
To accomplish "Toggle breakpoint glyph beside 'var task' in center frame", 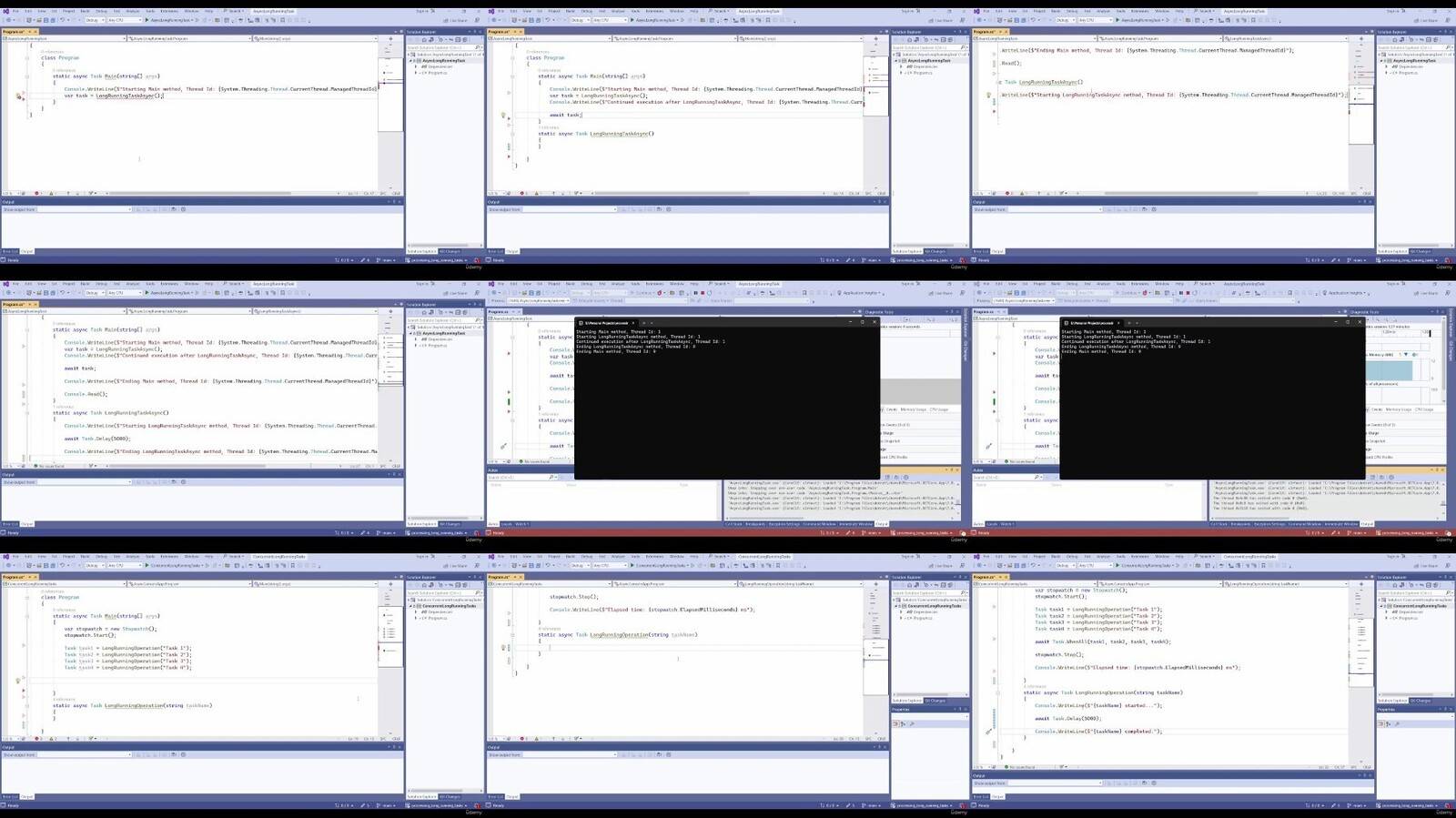I will [x=509, y=354].
